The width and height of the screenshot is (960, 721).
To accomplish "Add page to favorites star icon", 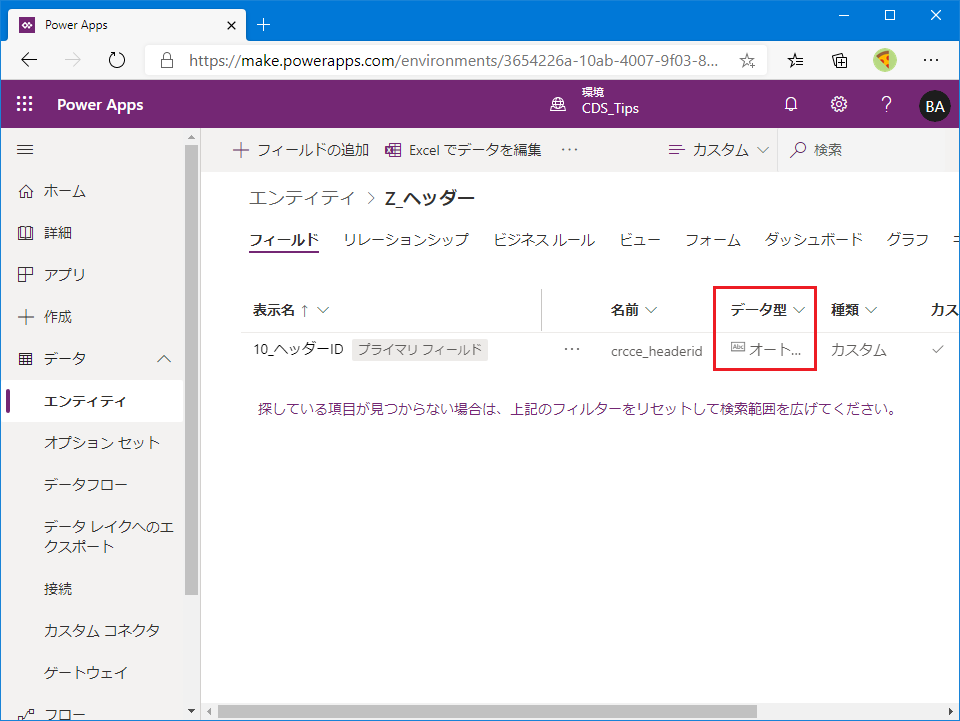I will click(x=746, y=61).
